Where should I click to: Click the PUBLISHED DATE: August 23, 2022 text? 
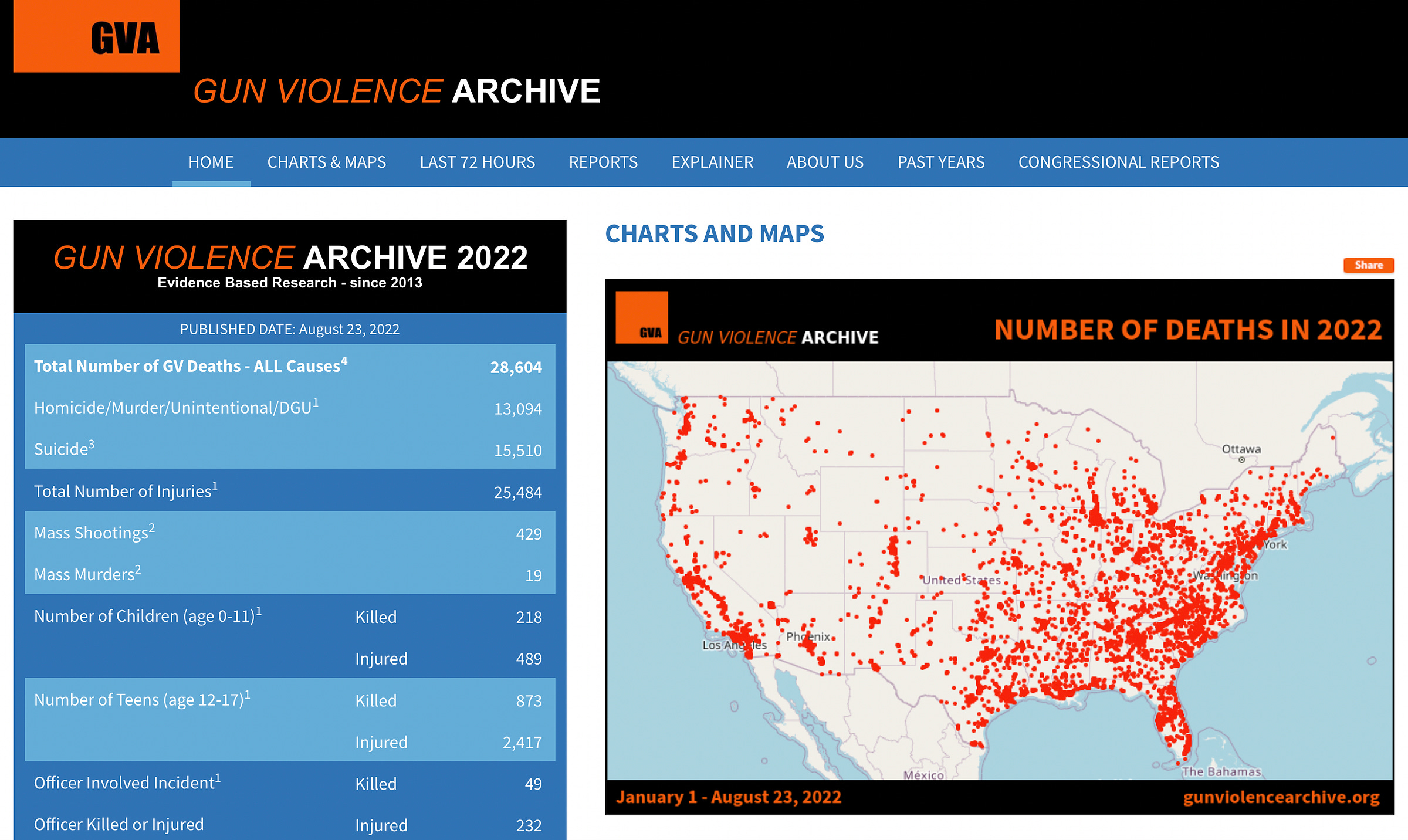(290, 329)
